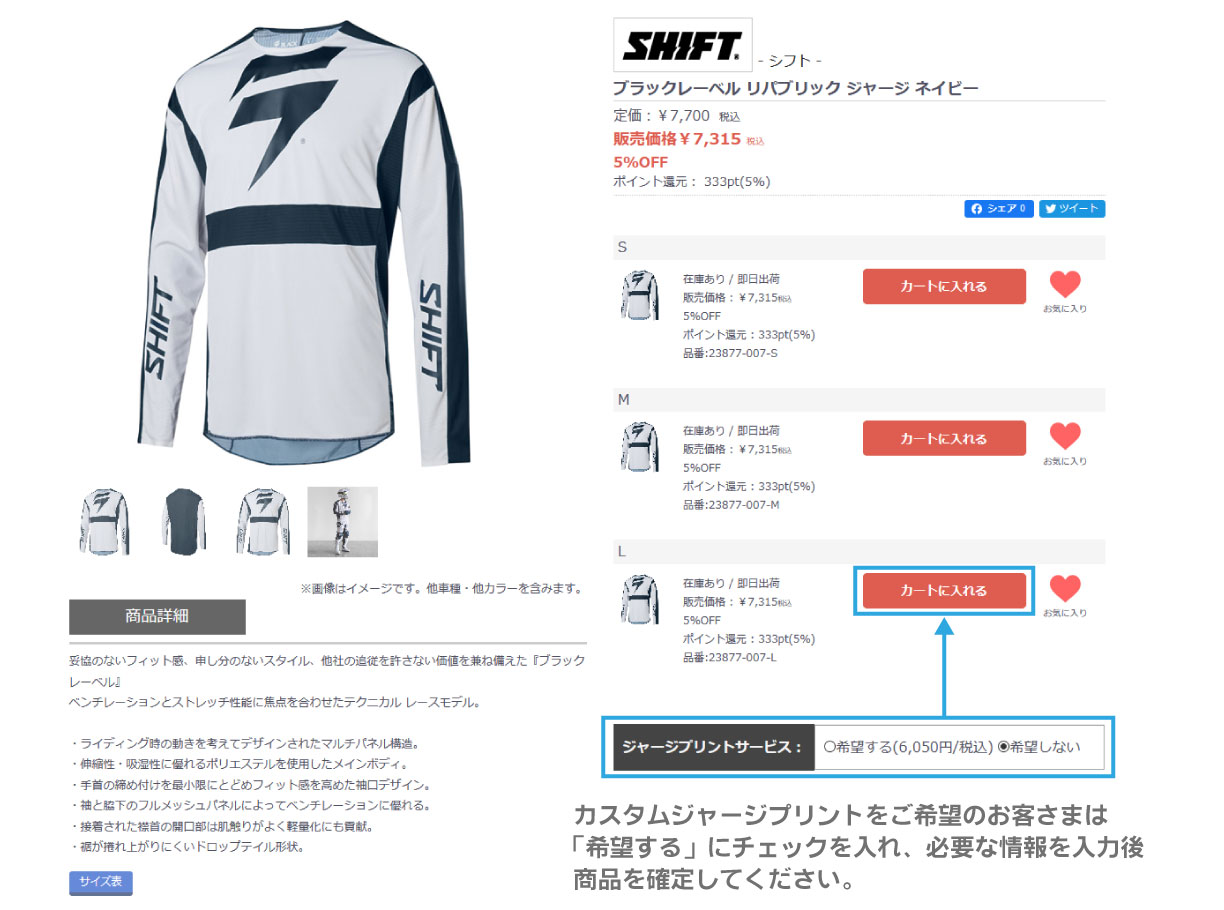Tweet this product with the ツイート button
The image size is (1224, 910).
coord(1072,209)
